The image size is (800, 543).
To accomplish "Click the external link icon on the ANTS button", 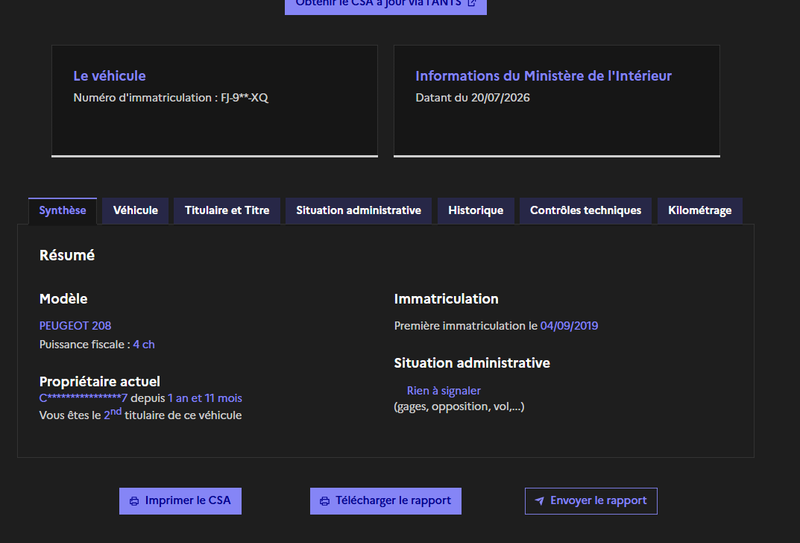I will point(472,3).
